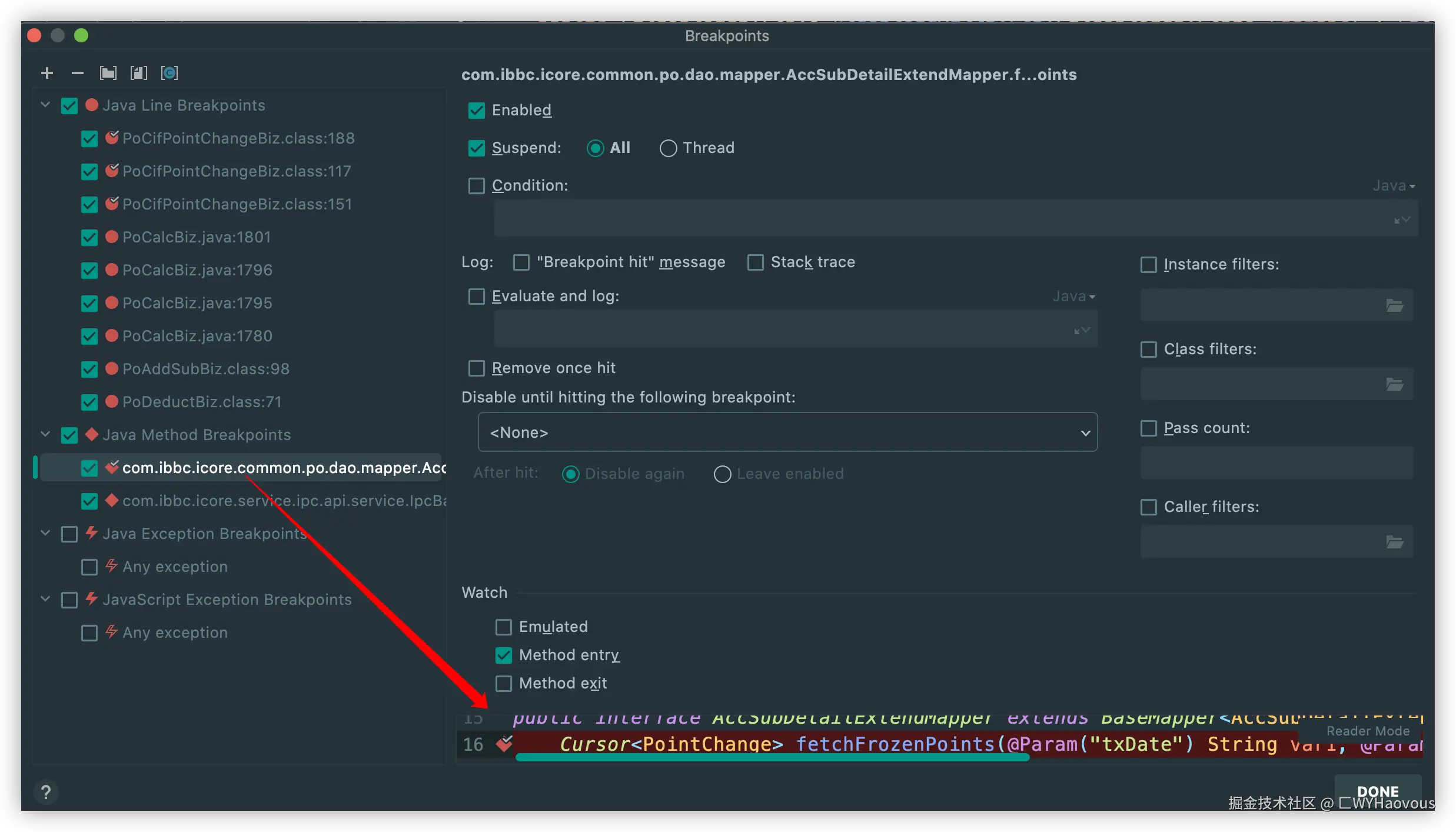The height and width of the screenshot is (832, 1456).
Task: Select PoDeductBiz.class:71 breakpoint entry
Action: [202, 402]
